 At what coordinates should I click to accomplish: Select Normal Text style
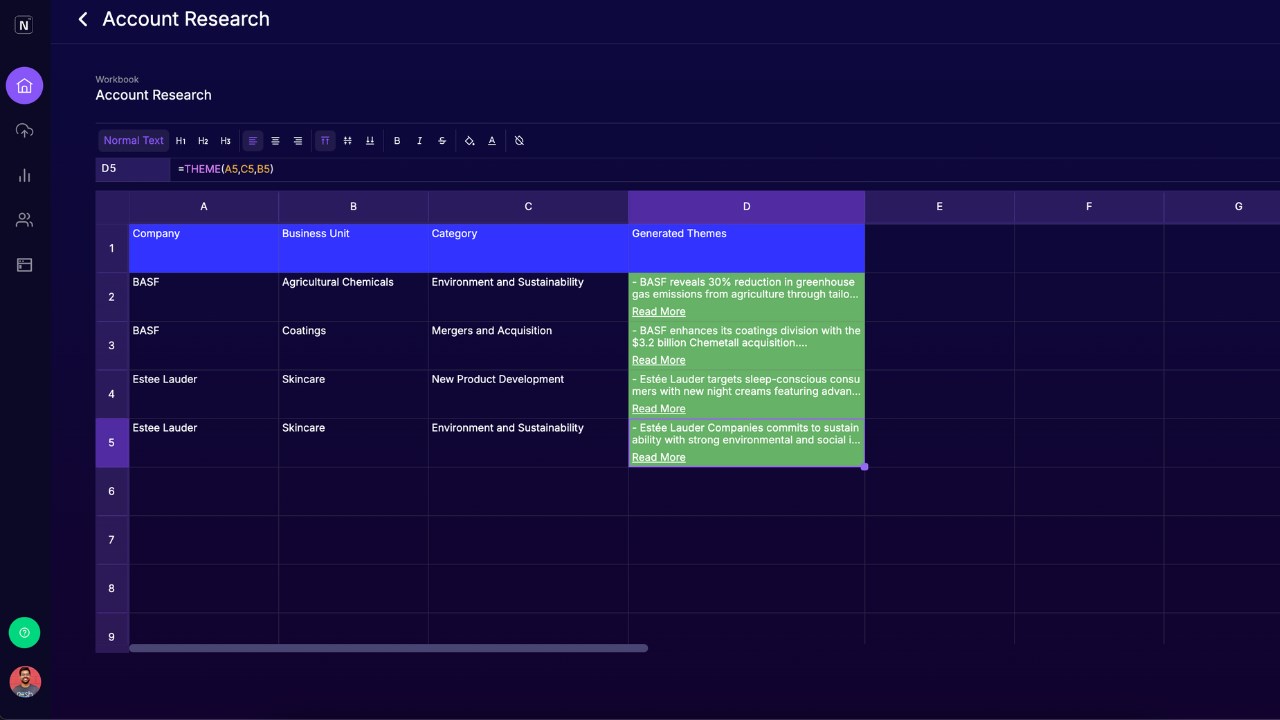(134, 141)
